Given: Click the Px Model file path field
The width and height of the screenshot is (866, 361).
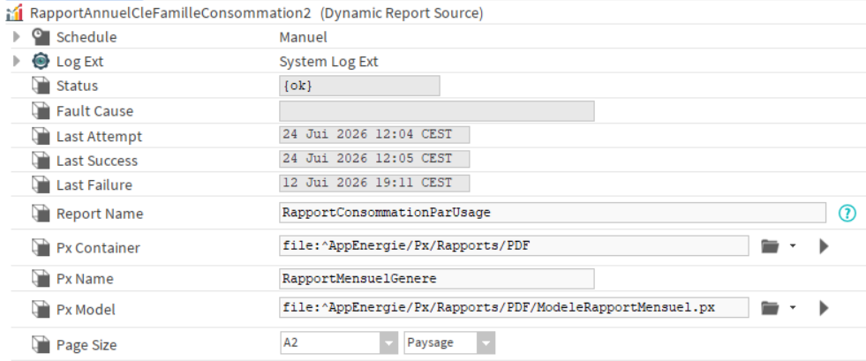Looking at the screenshot, I should tap(514, 307).
